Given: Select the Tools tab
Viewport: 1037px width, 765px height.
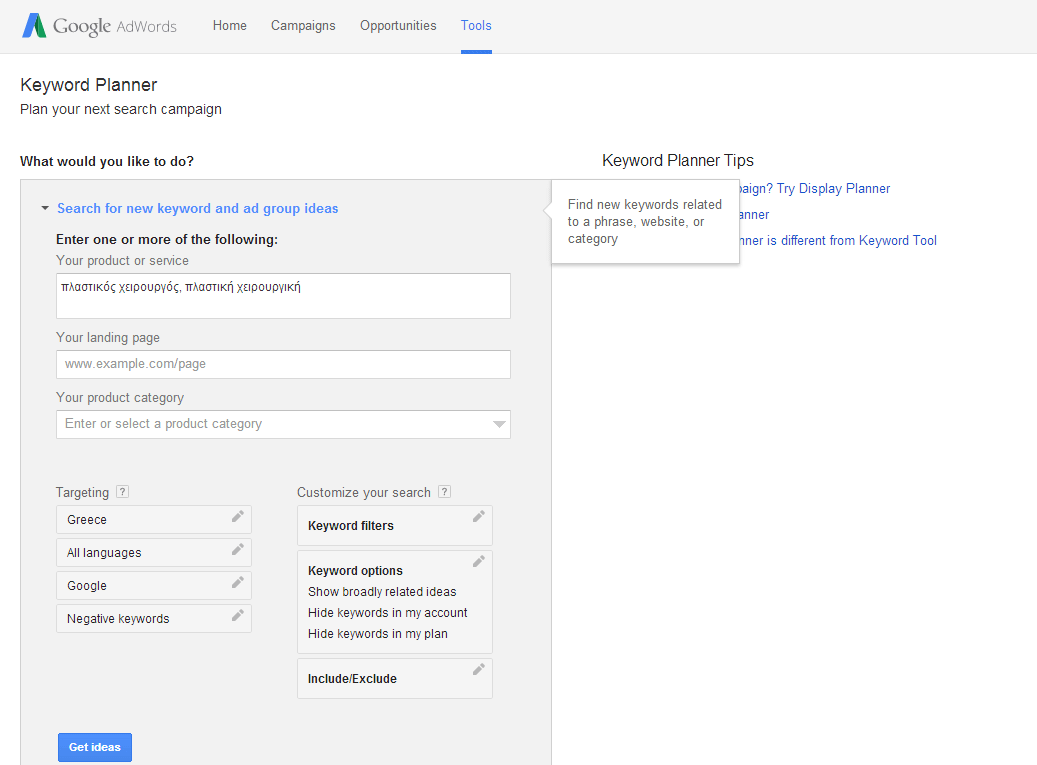Looking at the screenshot, I should (476, 26).
